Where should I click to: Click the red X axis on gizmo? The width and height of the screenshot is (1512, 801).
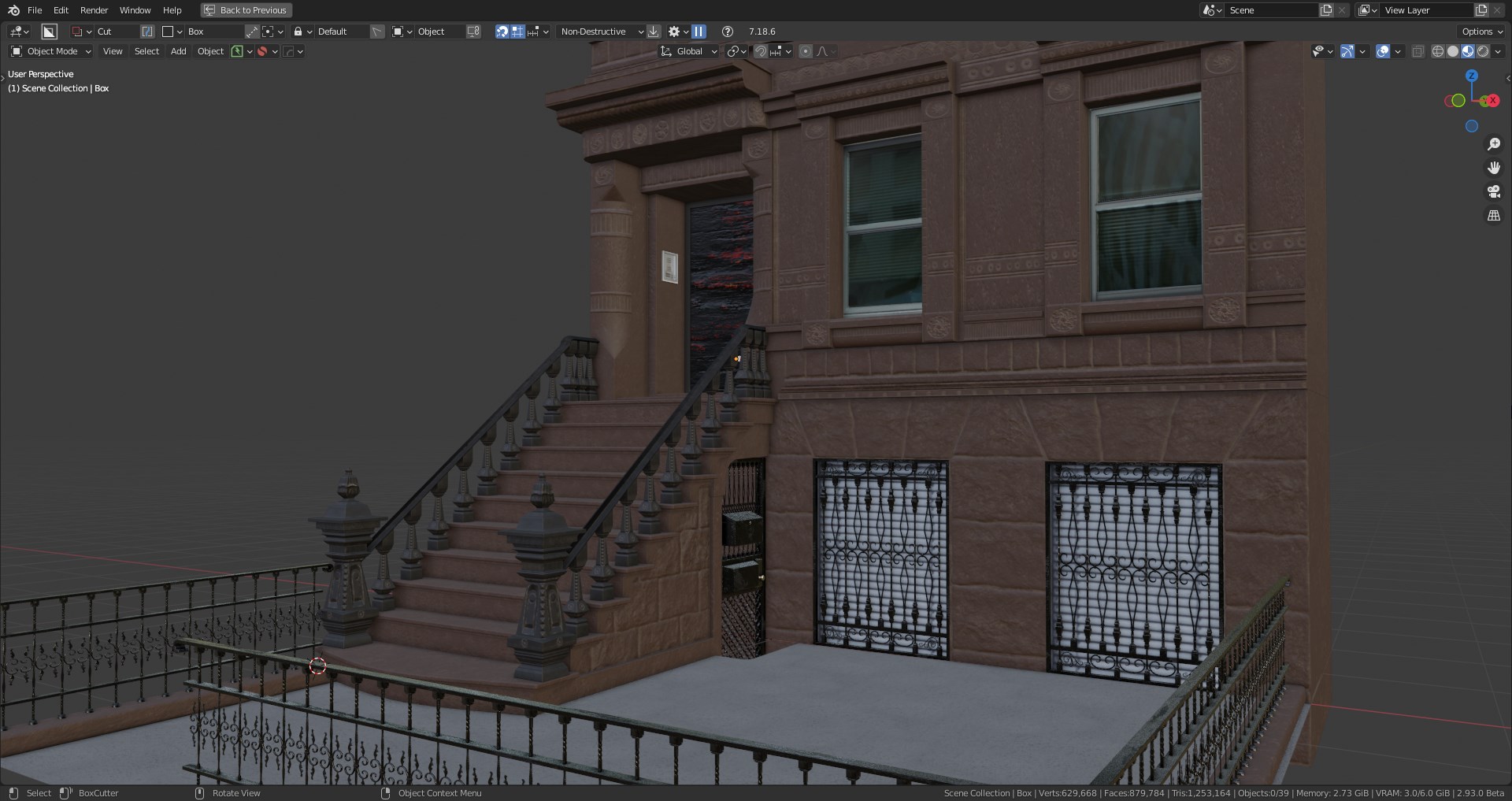point(1492,101)
